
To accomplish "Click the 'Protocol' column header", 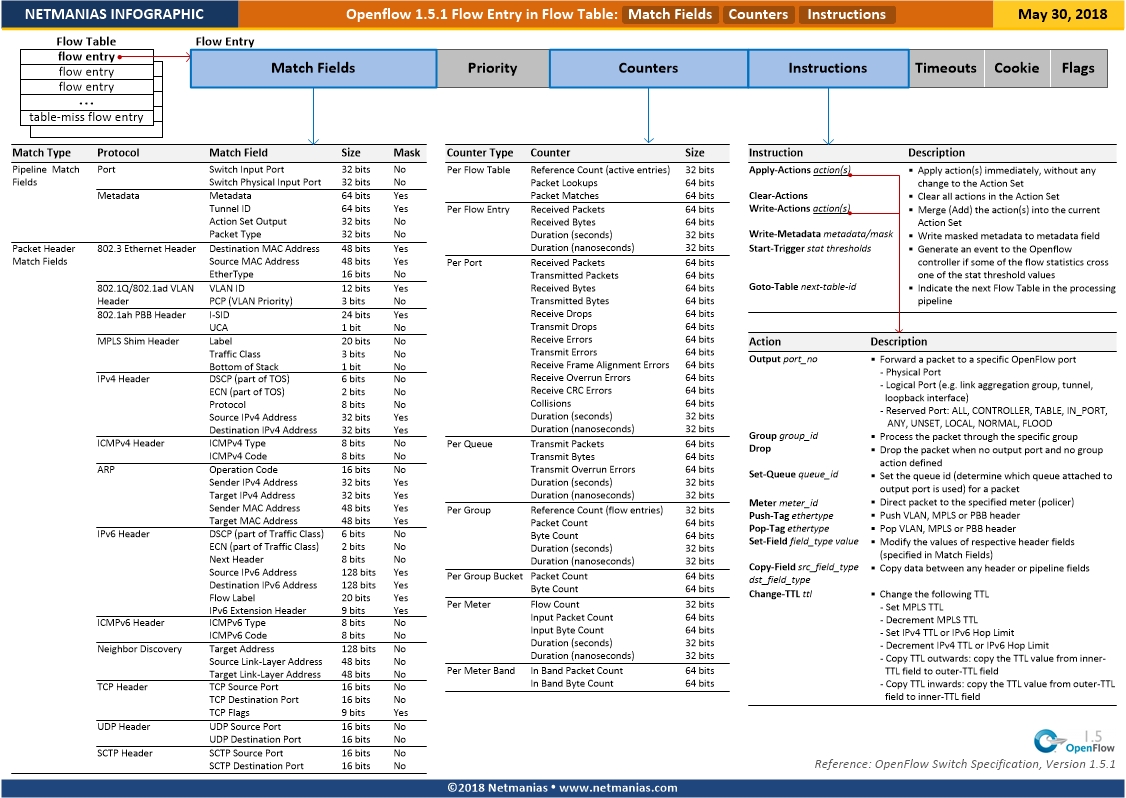I will pos(118,152).
